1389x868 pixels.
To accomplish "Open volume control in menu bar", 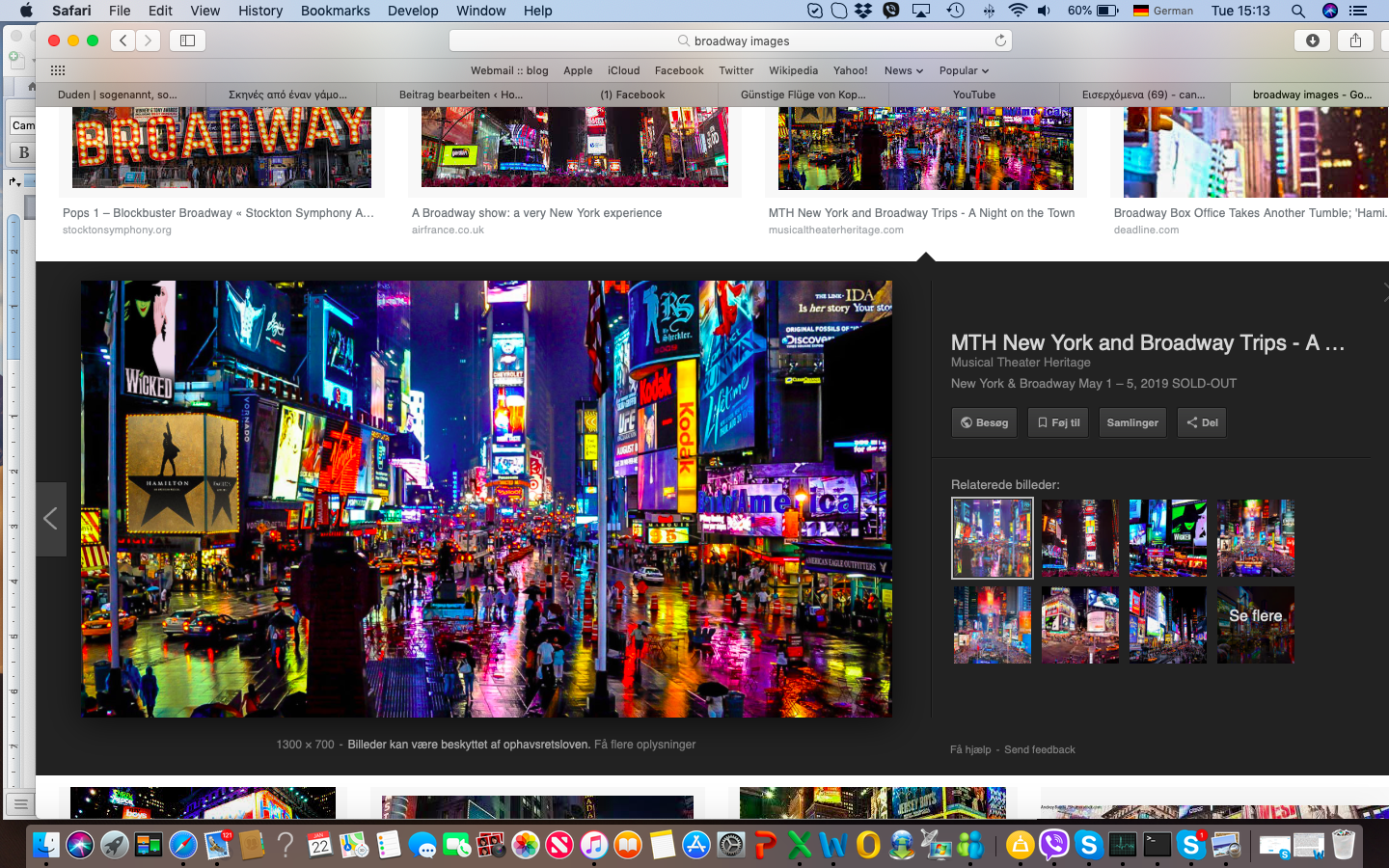I will coord(1044,11).
